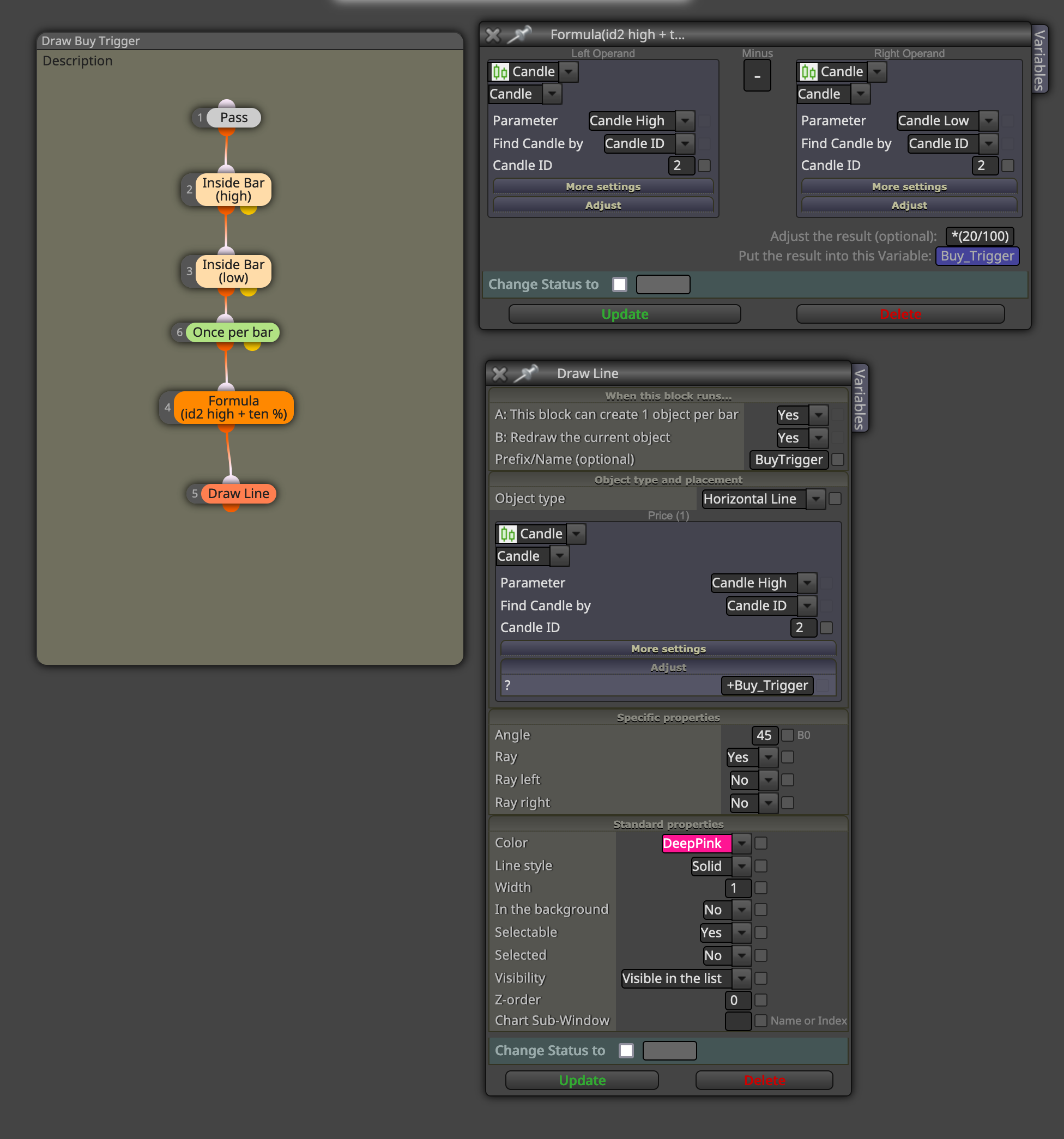Enable Change Status to in Draw Line panel
Viewport: 1064px width, 1139px height.
pyautogui.click(x=626, y=1051)
